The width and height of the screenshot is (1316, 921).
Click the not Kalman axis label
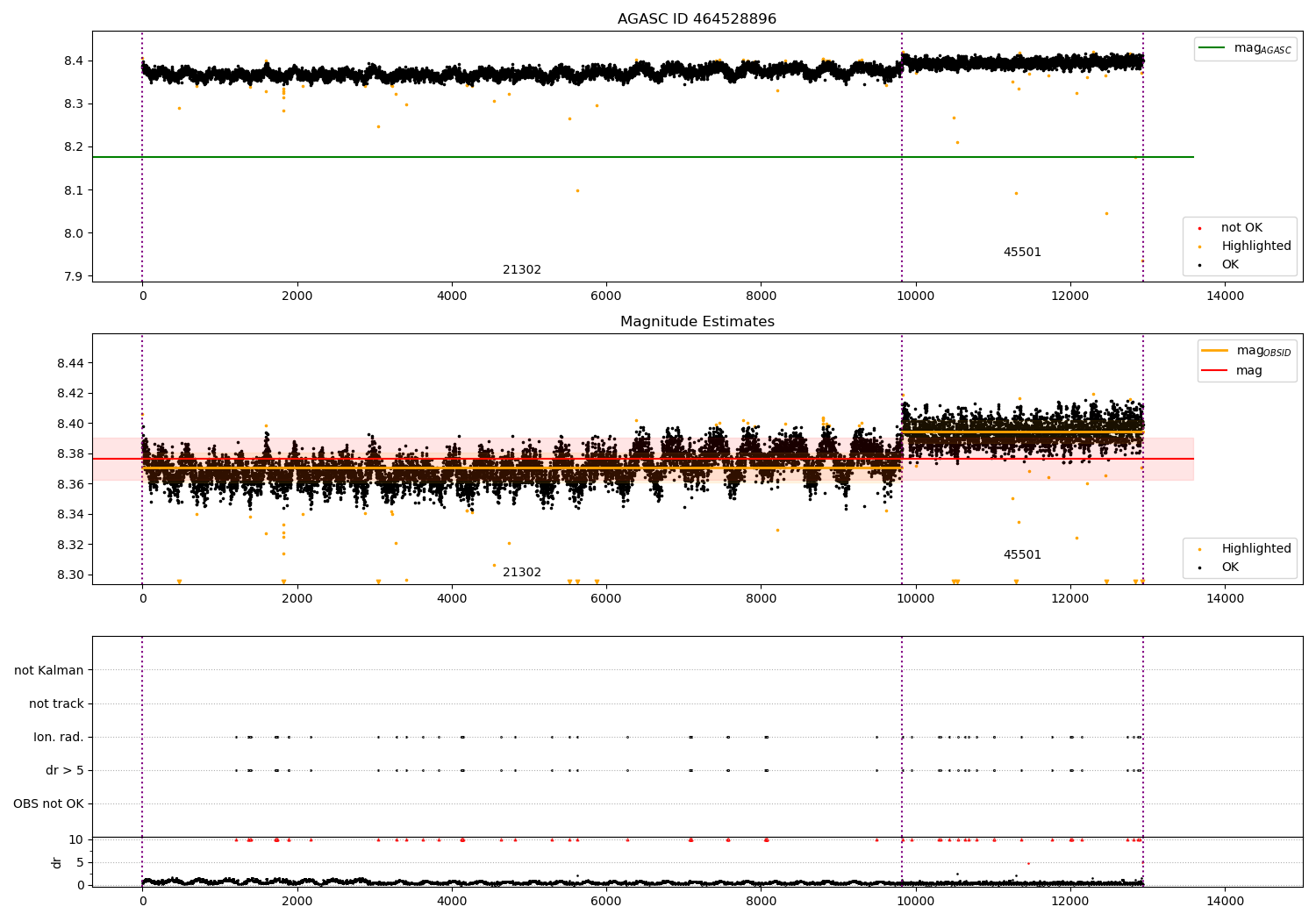click(x=49, y=670)
